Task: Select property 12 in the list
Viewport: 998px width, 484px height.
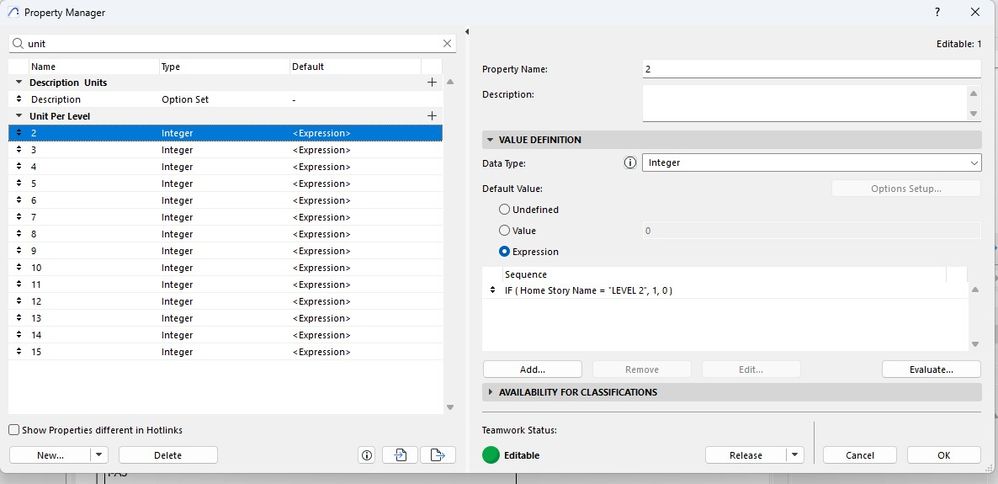Action: pos(226,301)
